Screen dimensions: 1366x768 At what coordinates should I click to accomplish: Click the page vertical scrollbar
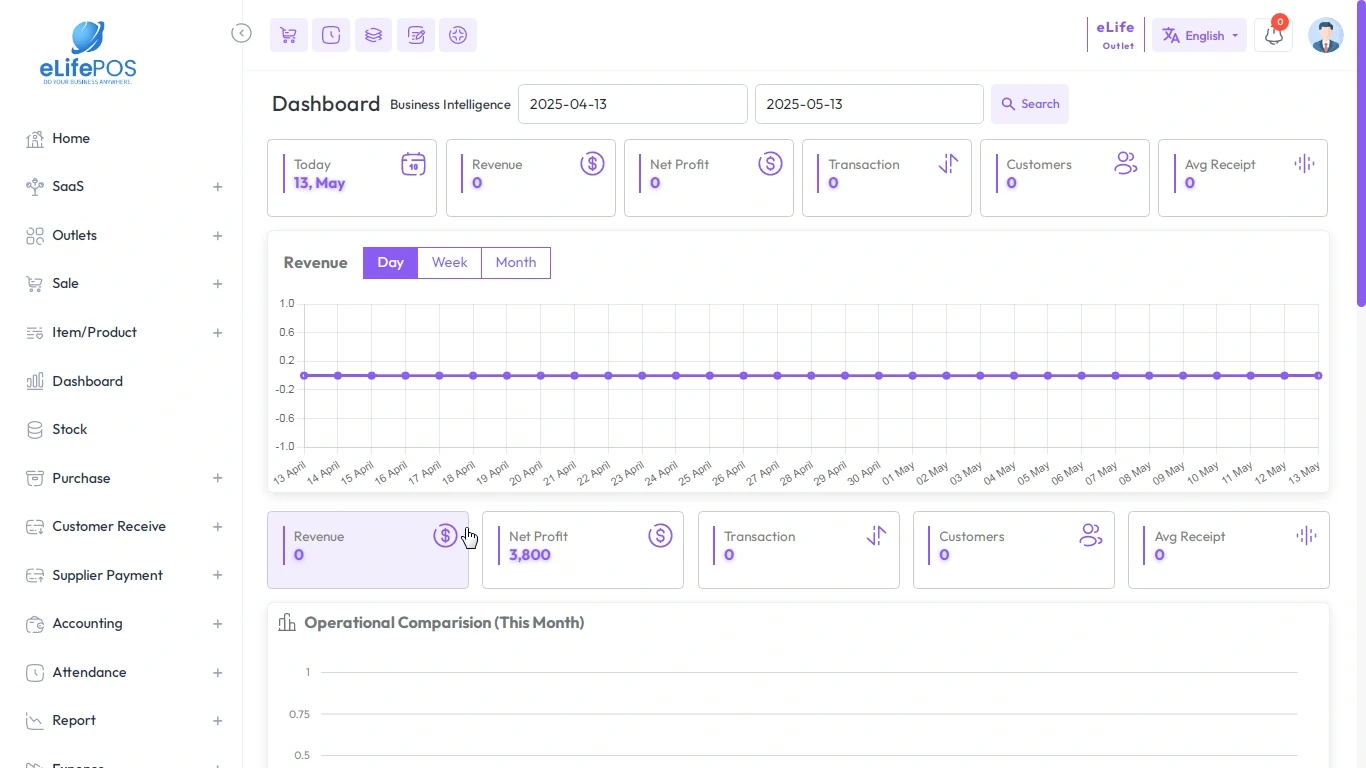tap(1360, 150)
